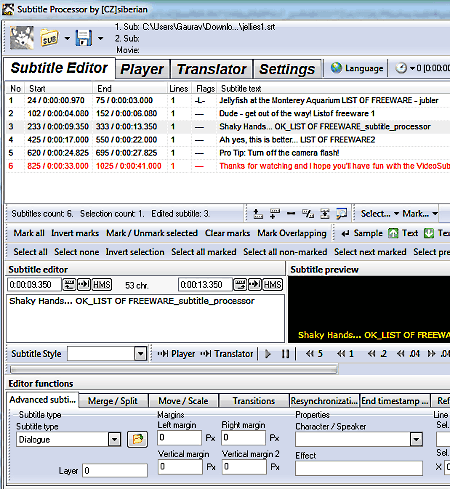The width and height of the screenshot is (450, 489).
Task: Click the playback position slider bar
Action: [174, 369]
